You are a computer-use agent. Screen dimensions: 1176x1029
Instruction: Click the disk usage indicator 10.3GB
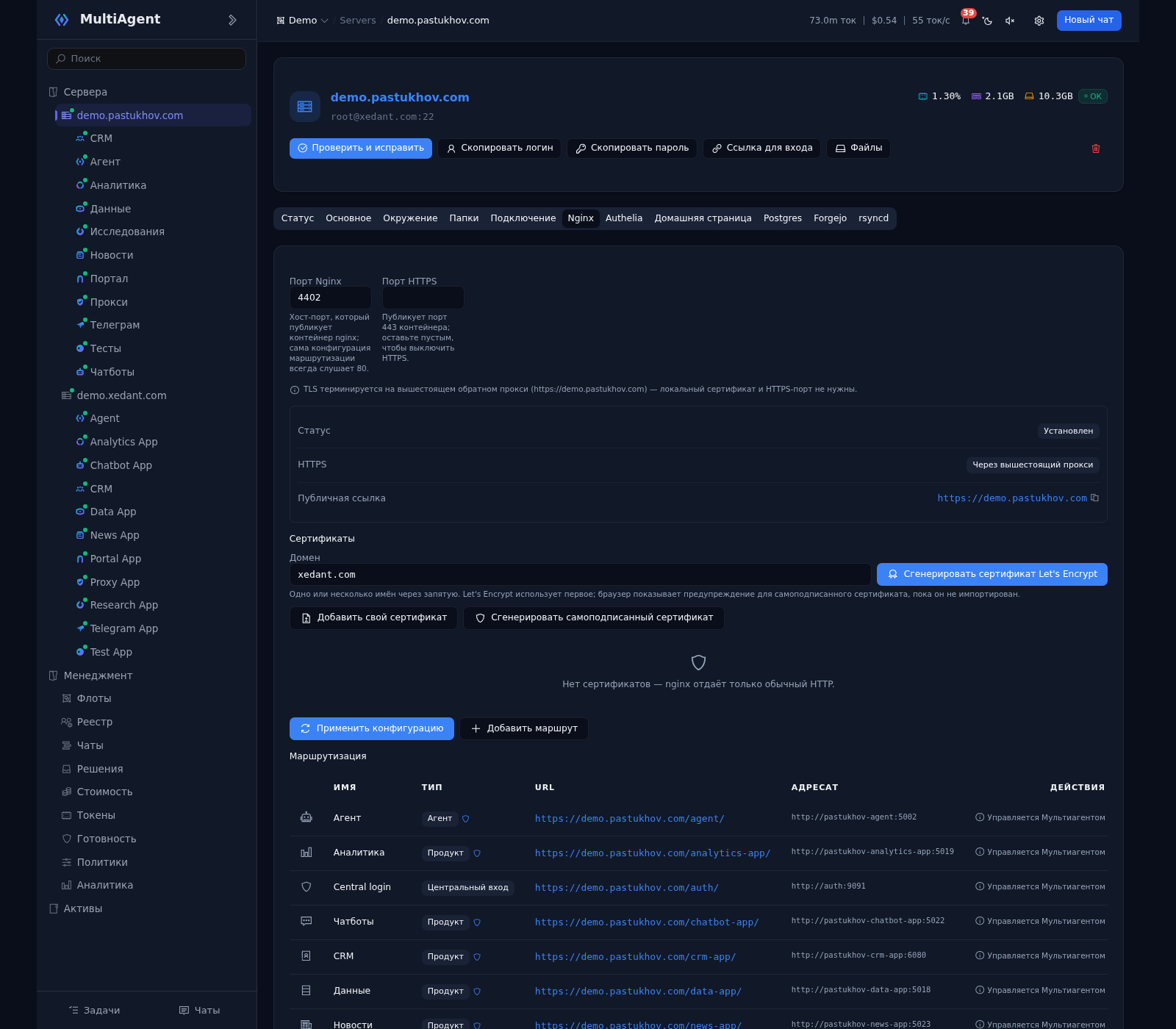(x=1049, y=96)
